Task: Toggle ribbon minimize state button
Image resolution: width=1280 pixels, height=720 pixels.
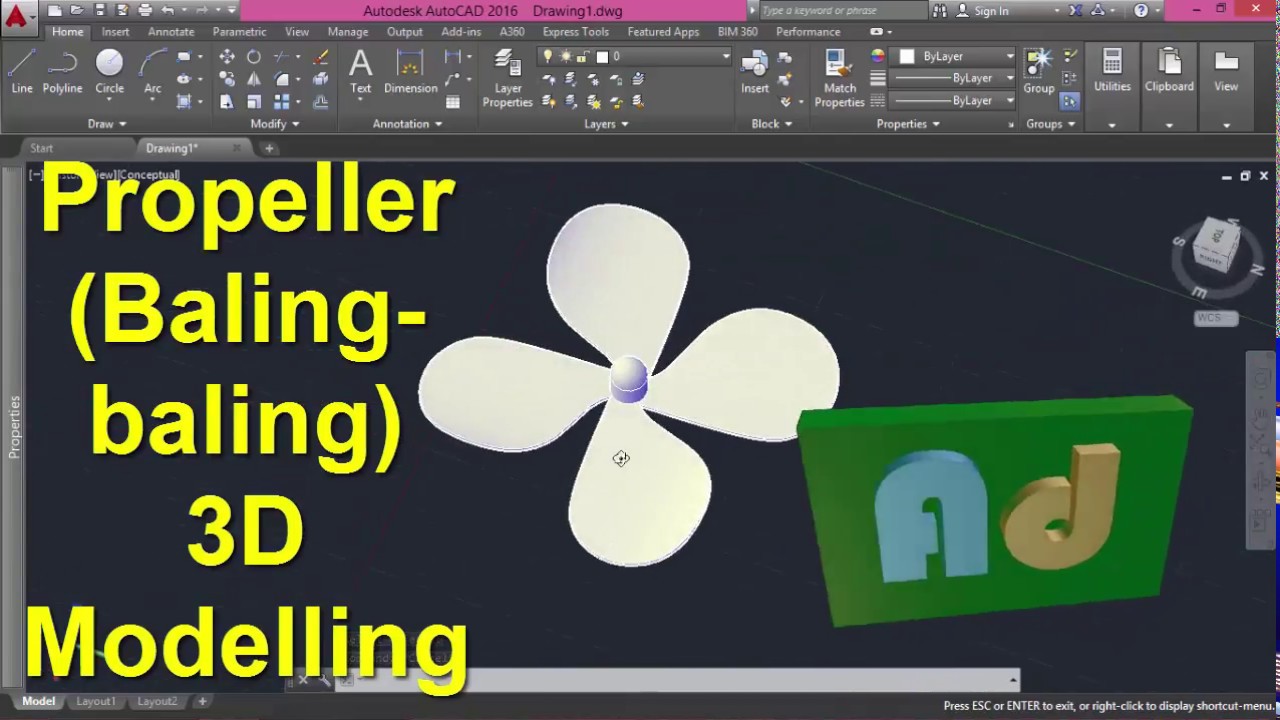Action: pos(877,32)
